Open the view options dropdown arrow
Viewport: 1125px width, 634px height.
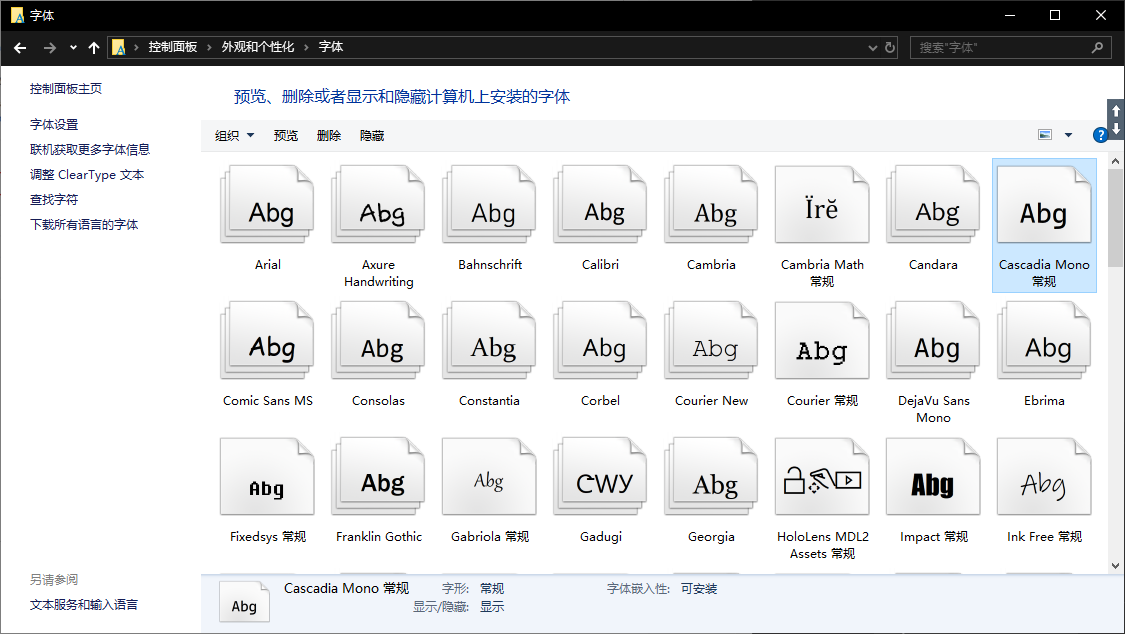pos(1068,134)
